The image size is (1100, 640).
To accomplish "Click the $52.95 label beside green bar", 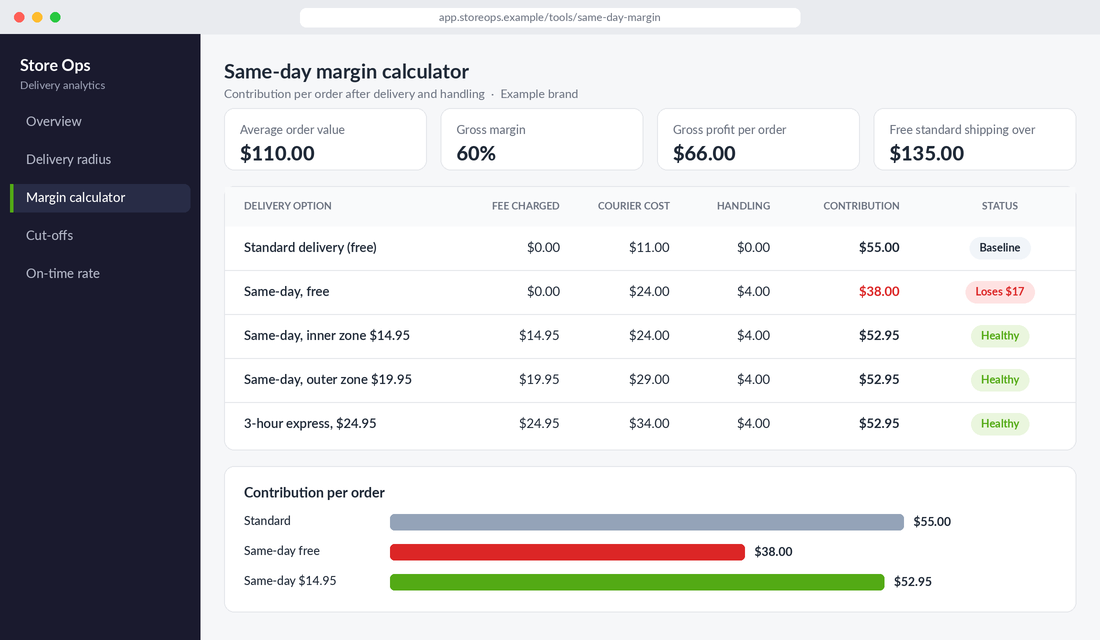I will (x=913, y=582).
